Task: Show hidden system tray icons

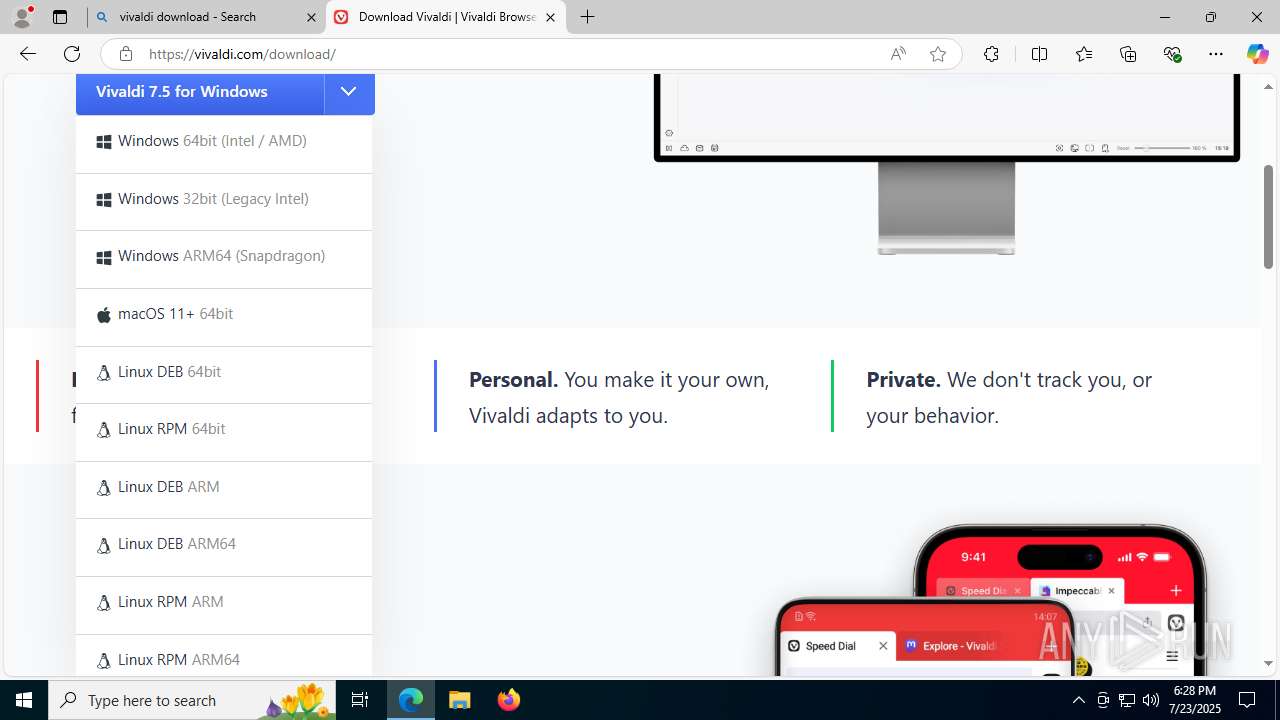Action: pyautogui.click(x=1078, y=700)
